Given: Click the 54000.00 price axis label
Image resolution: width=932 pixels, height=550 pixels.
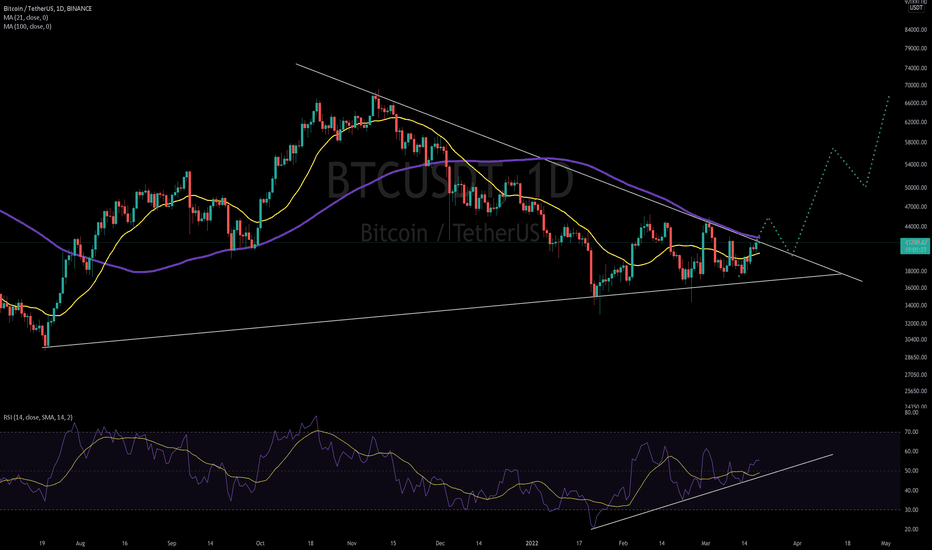Looking at the screenshot, I should 915,165.
